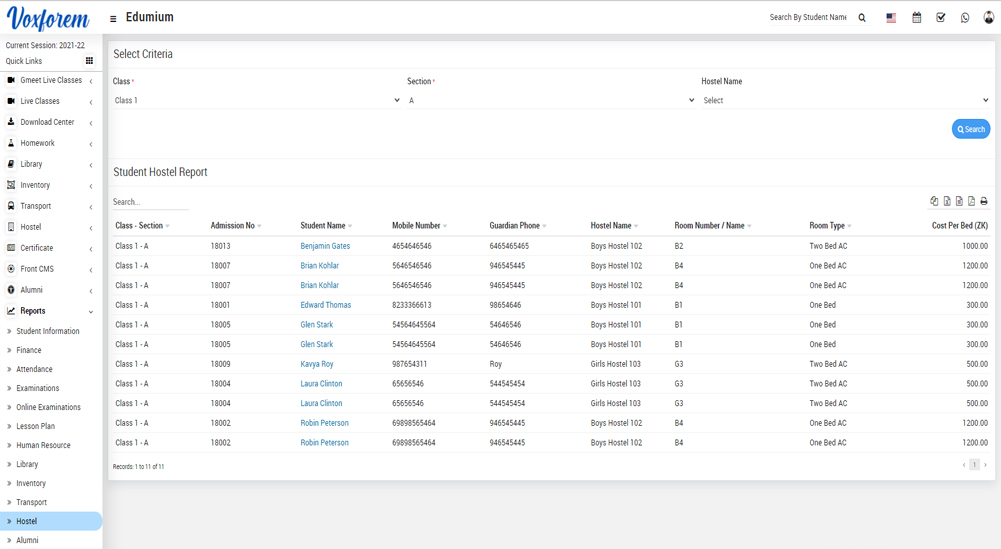Export the report as PDF
1001x549 pixels.
tap(971, 201)
